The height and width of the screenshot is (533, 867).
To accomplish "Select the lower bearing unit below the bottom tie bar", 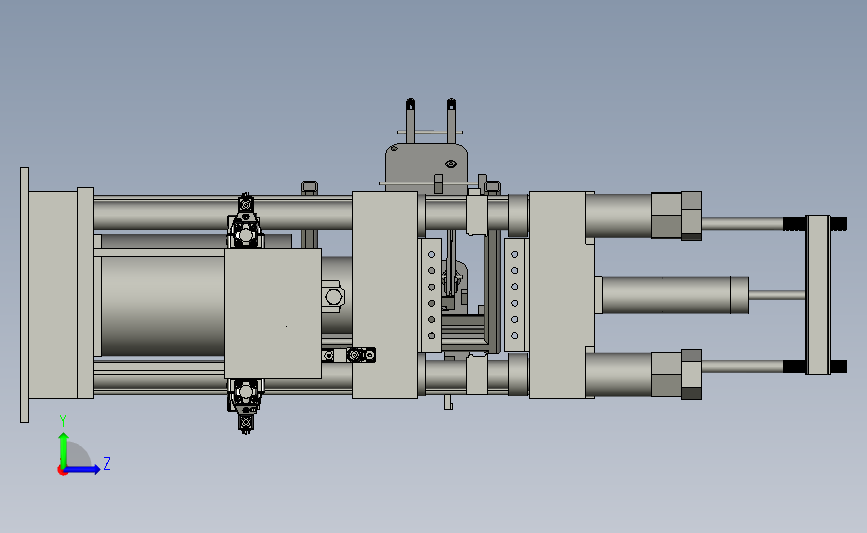I will click(246, 405).
